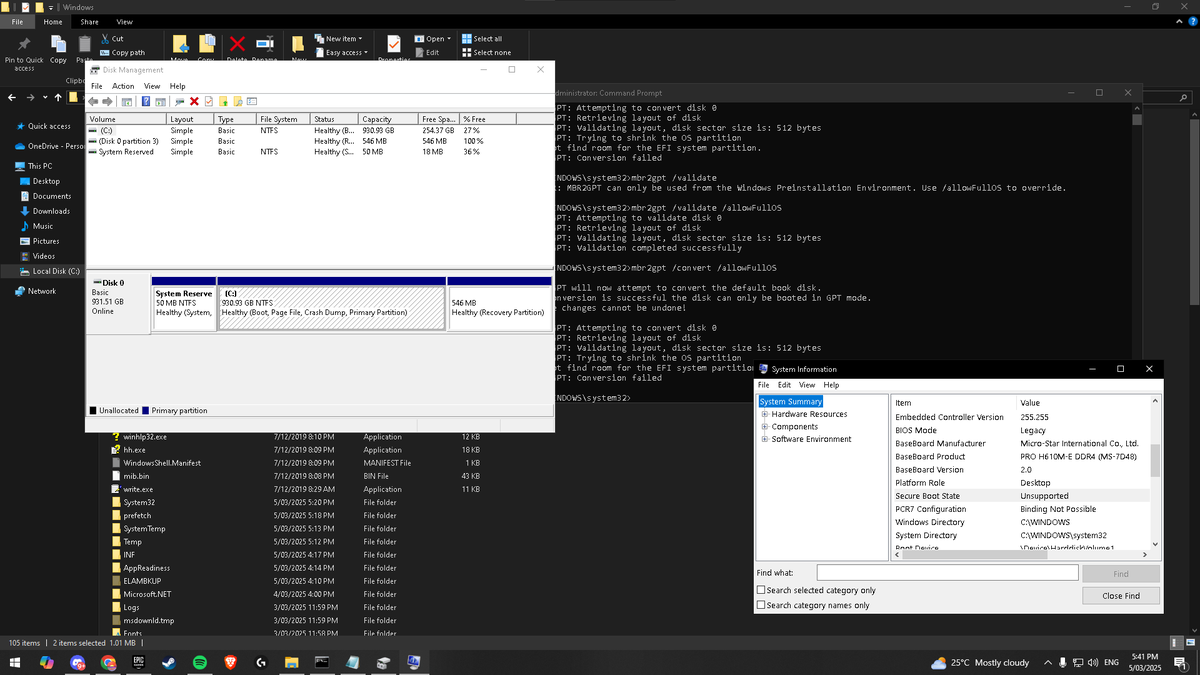The width and height of the screenshot is (1200, 675).
Task: Click magnifier search icon in Disk Management toolbar
Action: [237, 101]
